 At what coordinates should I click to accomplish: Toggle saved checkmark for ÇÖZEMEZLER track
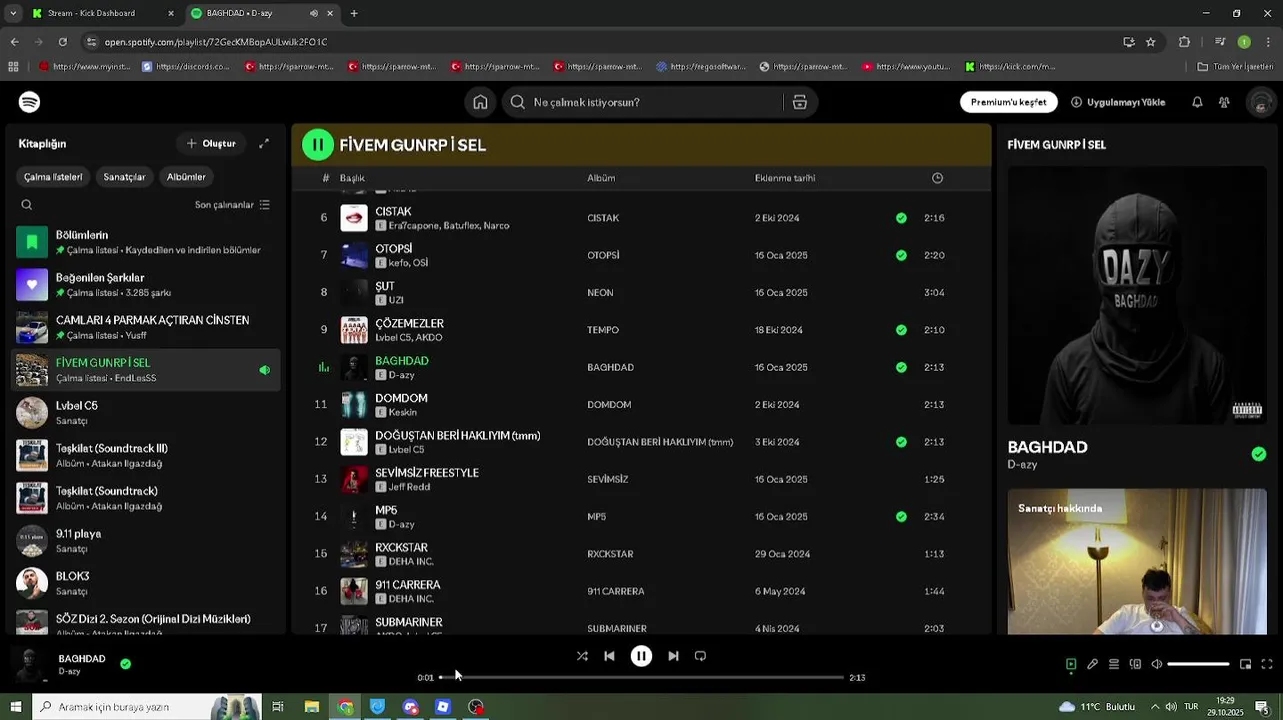click(x=901, y=330)
